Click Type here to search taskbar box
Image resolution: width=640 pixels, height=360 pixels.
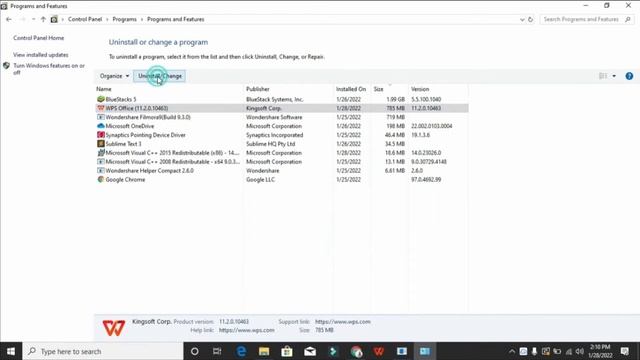pyautogui.click(x=103, y=351)
